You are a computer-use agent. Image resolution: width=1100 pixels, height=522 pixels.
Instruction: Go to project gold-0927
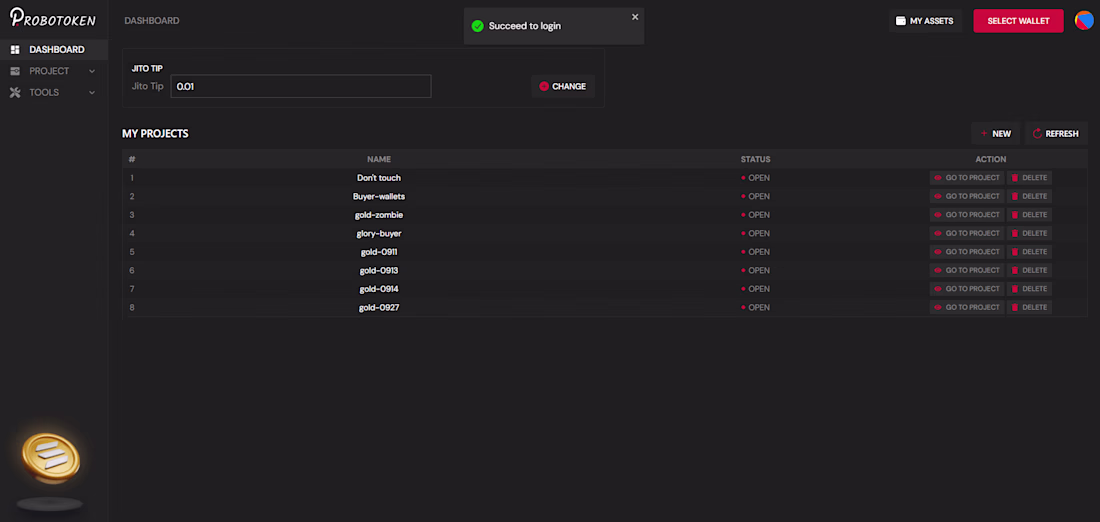(x=967, y=307)
